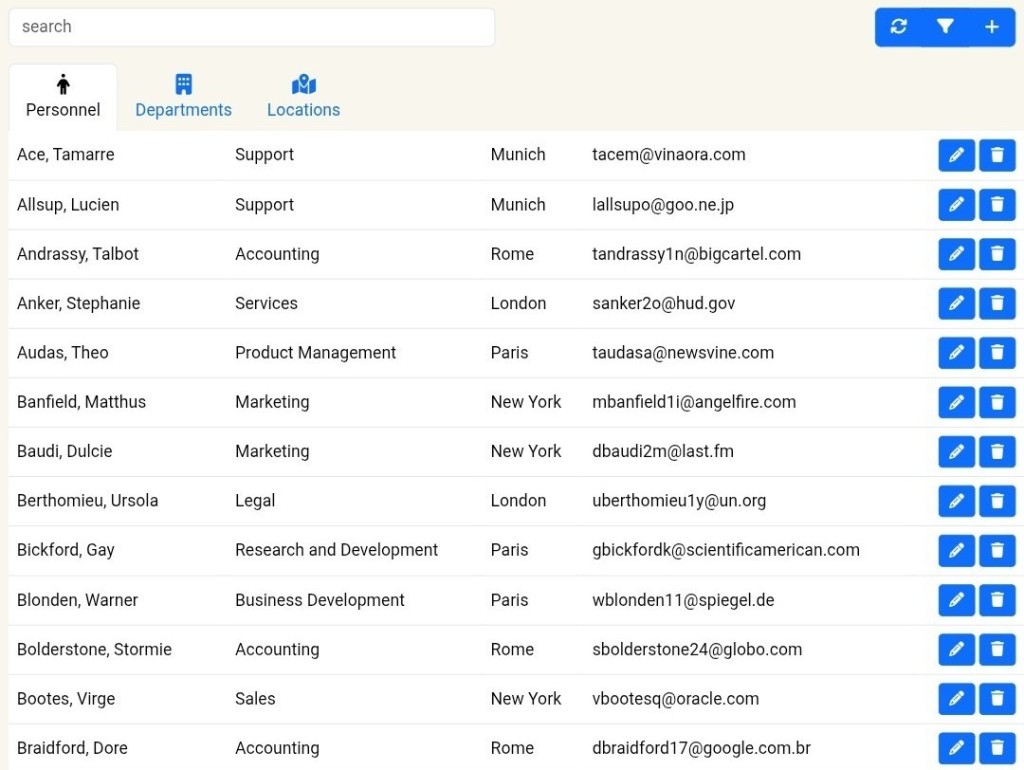
Task: Edit Tamarre Ace's record
Action: 956,155
